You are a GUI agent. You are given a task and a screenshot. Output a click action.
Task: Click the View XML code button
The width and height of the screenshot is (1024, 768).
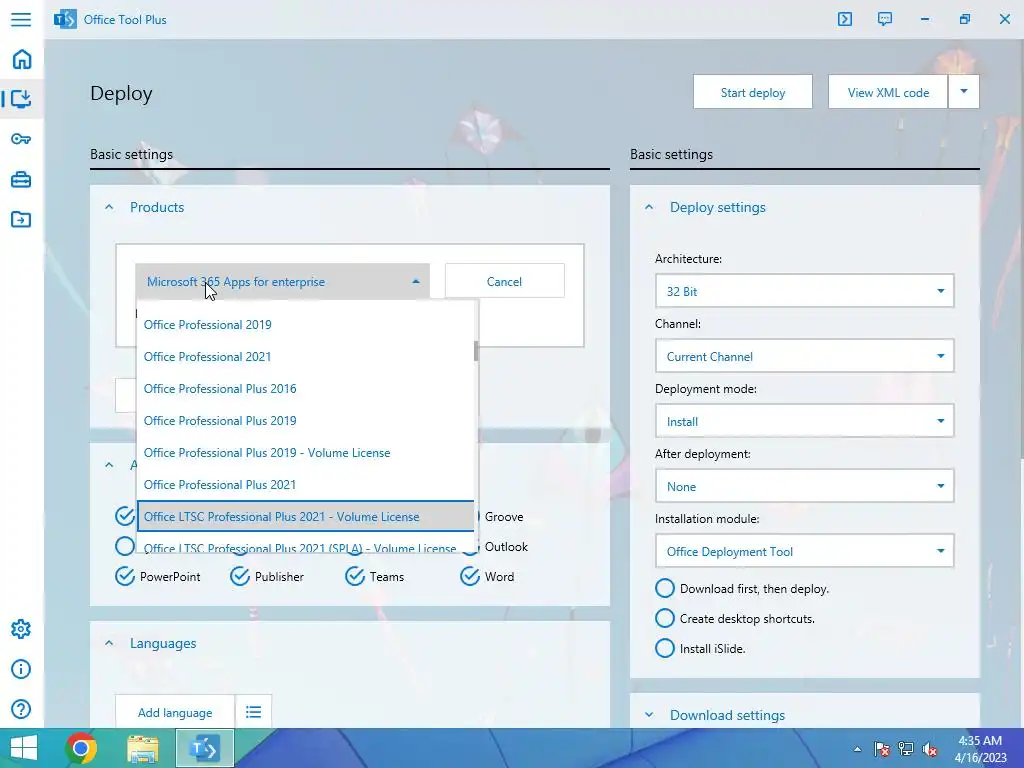[x=888, y=92]
